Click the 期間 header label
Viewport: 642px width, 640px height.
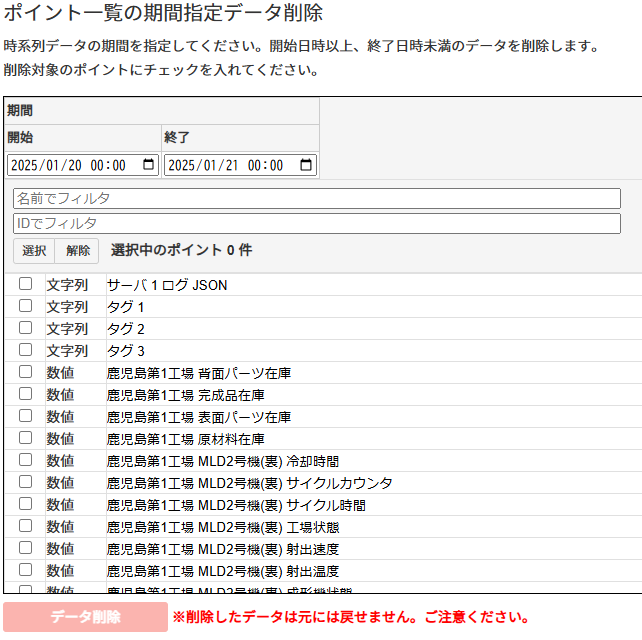20,110
